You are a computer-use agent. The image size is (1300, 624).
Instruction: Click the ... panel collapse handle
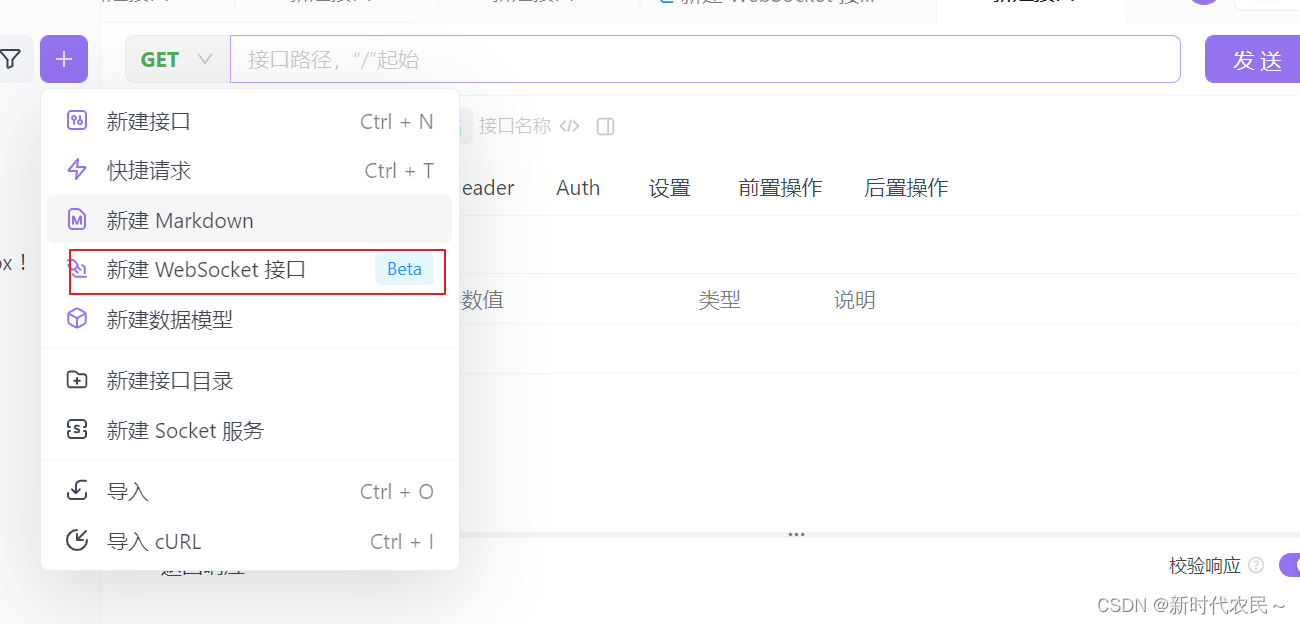(796, 534)
